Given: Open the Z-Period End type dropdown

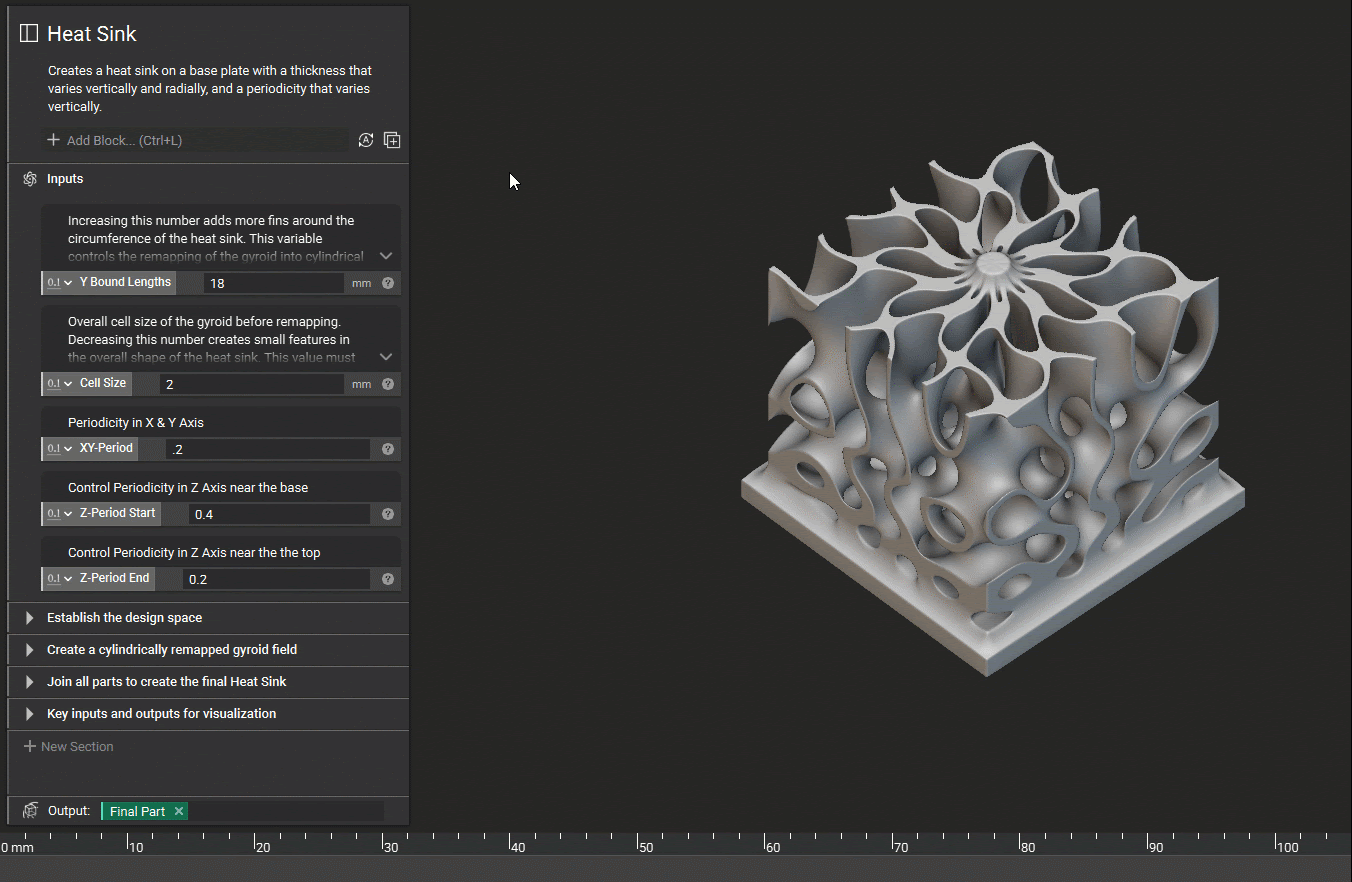Looking at the screenshot, I should click(60, 579).
